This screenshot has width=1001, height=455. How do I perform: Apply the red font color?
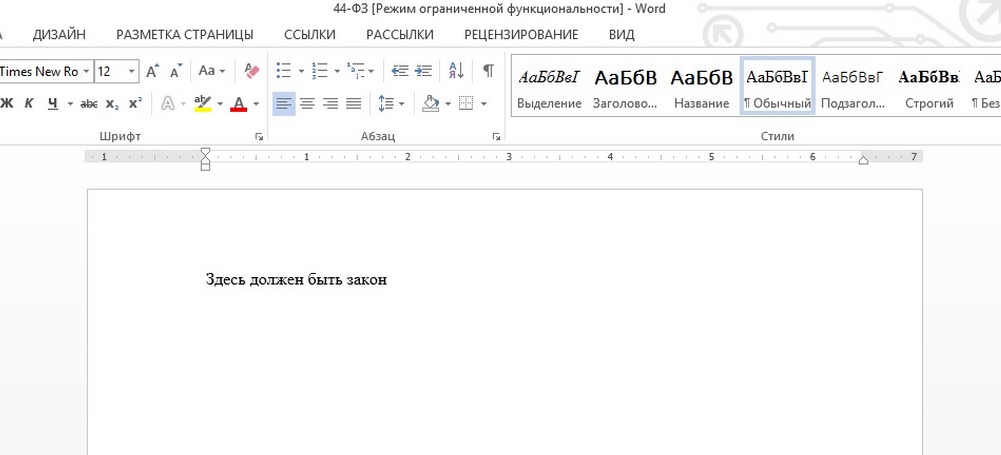click(239, 103)
